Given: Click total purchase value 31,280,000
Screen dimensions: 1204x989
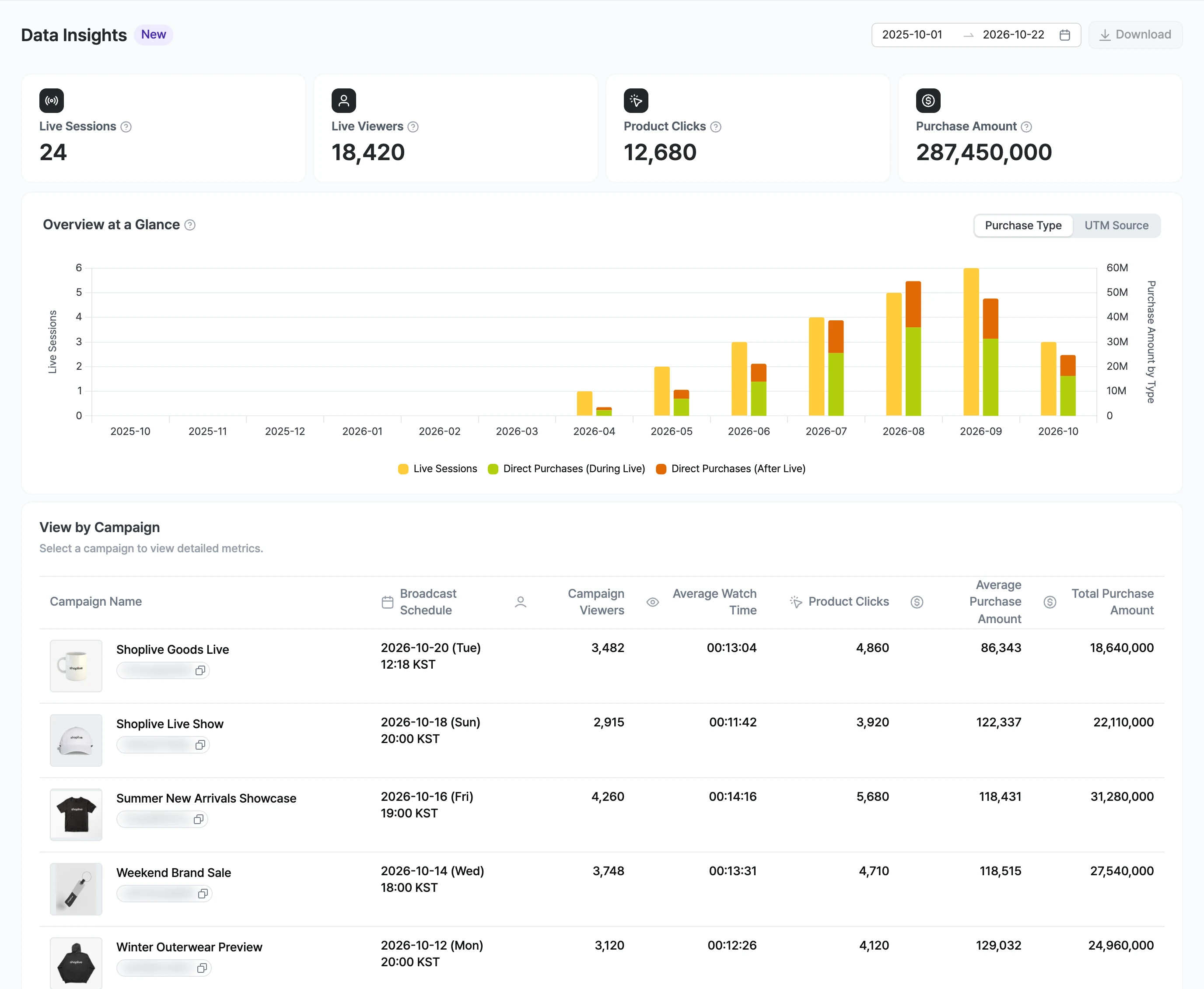Looking at the screenshot, I should click(x=1121, y=796).
